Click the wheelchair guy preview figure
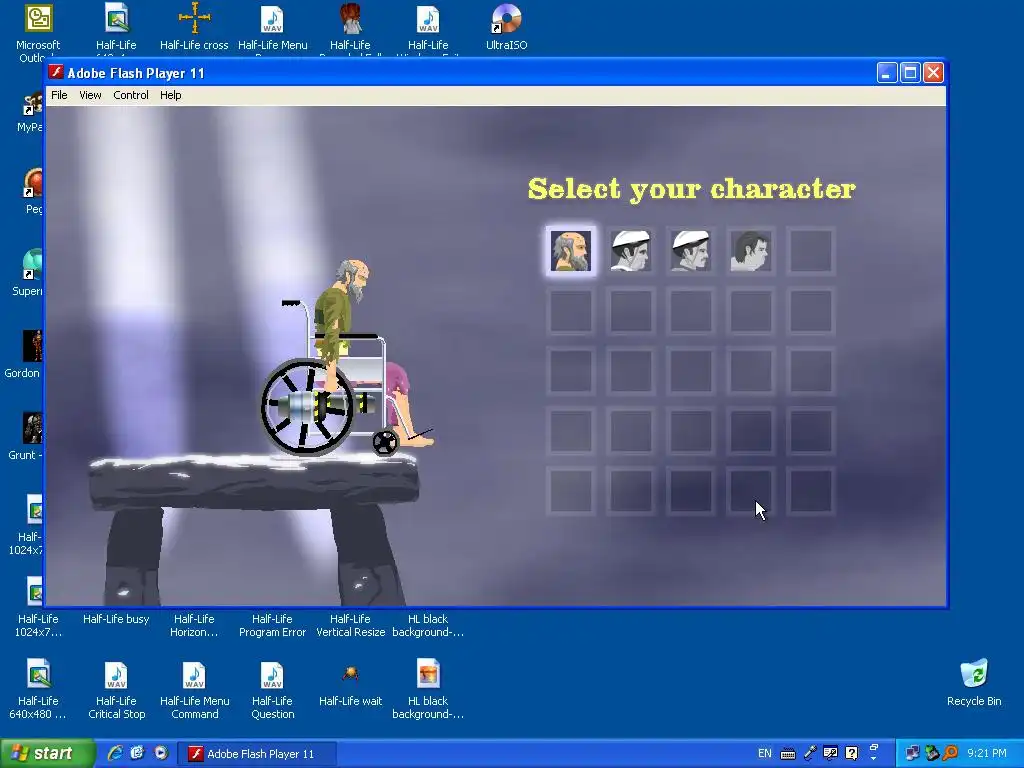Screen dimensions: 1024x768 [346, 359]
